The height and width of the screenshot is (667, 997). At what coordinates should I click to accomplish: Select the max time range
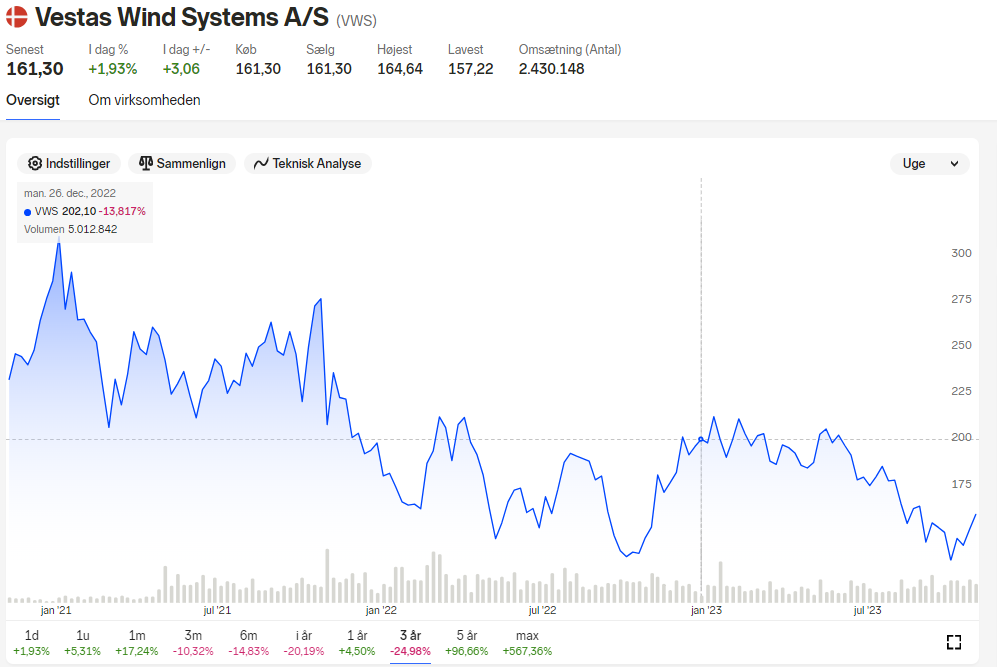(527, 643)
